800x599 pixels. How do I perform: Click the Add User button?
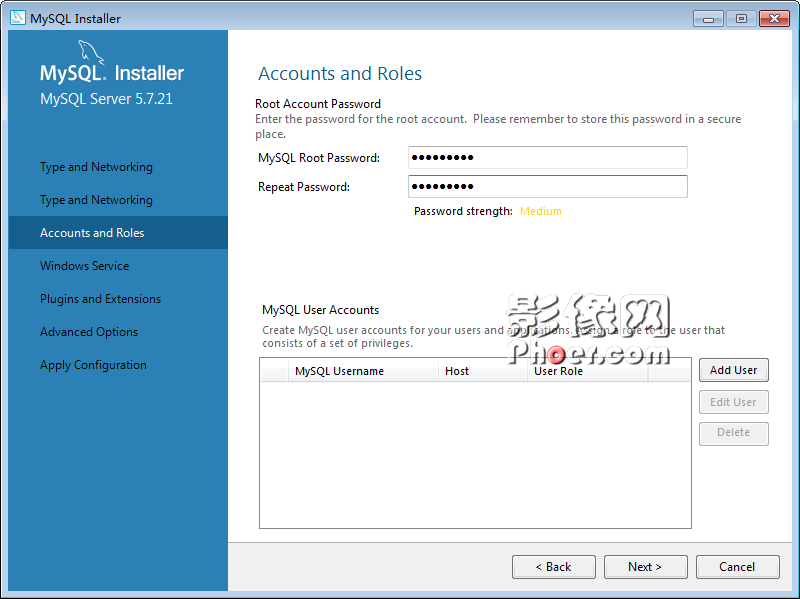tap(734, 370)
